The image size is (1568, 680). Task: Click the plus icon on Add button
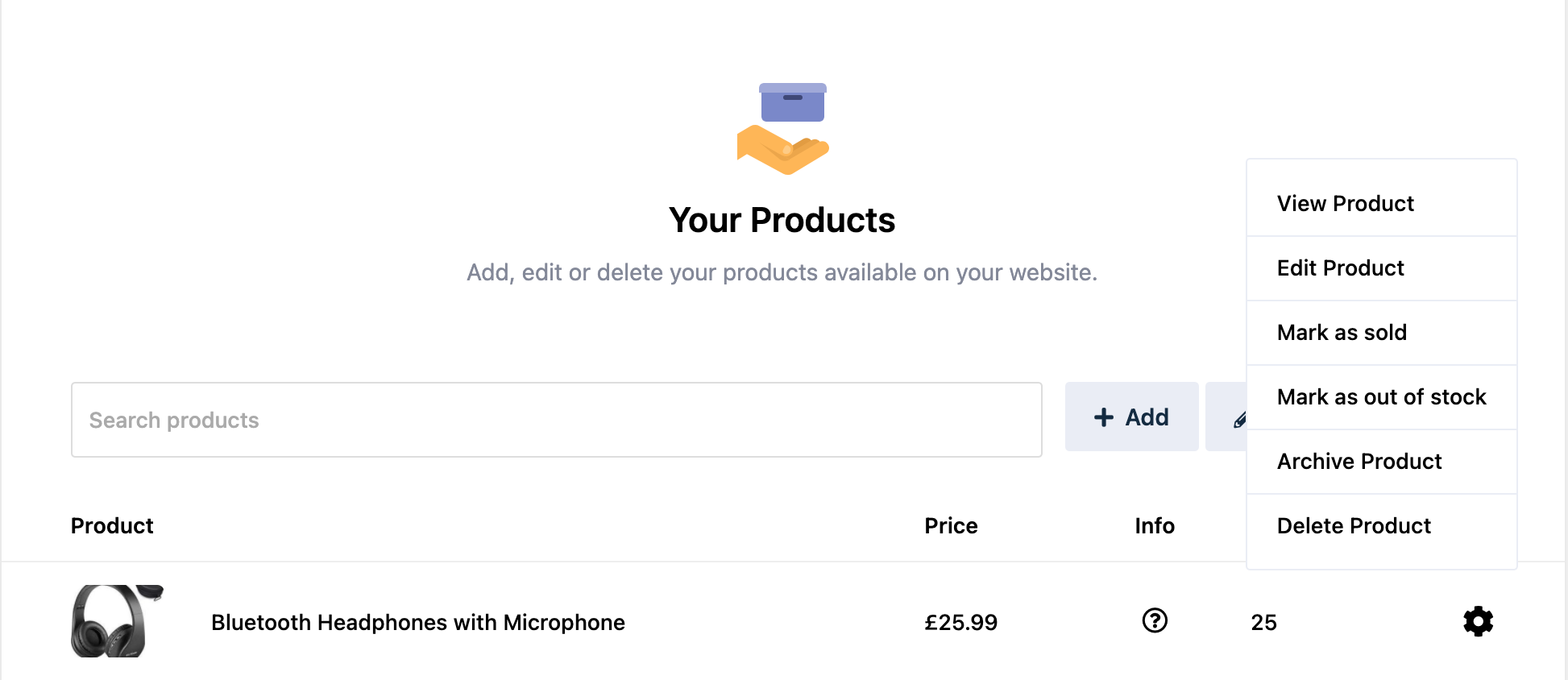point(1104,417)
